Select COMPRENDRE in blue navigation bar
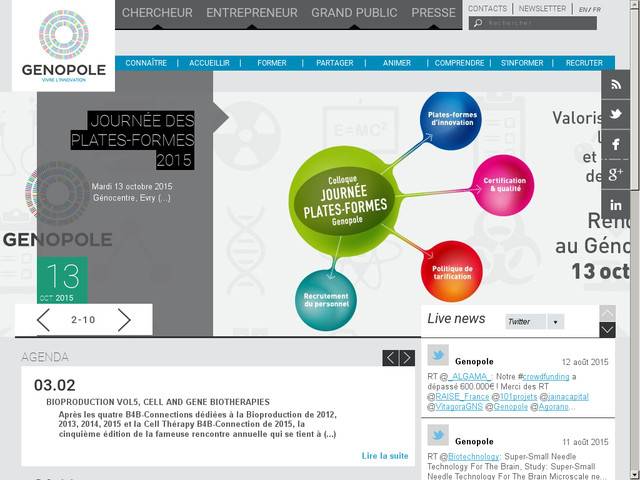Viewport: 640px width, 480px height. tap(460, 63)
